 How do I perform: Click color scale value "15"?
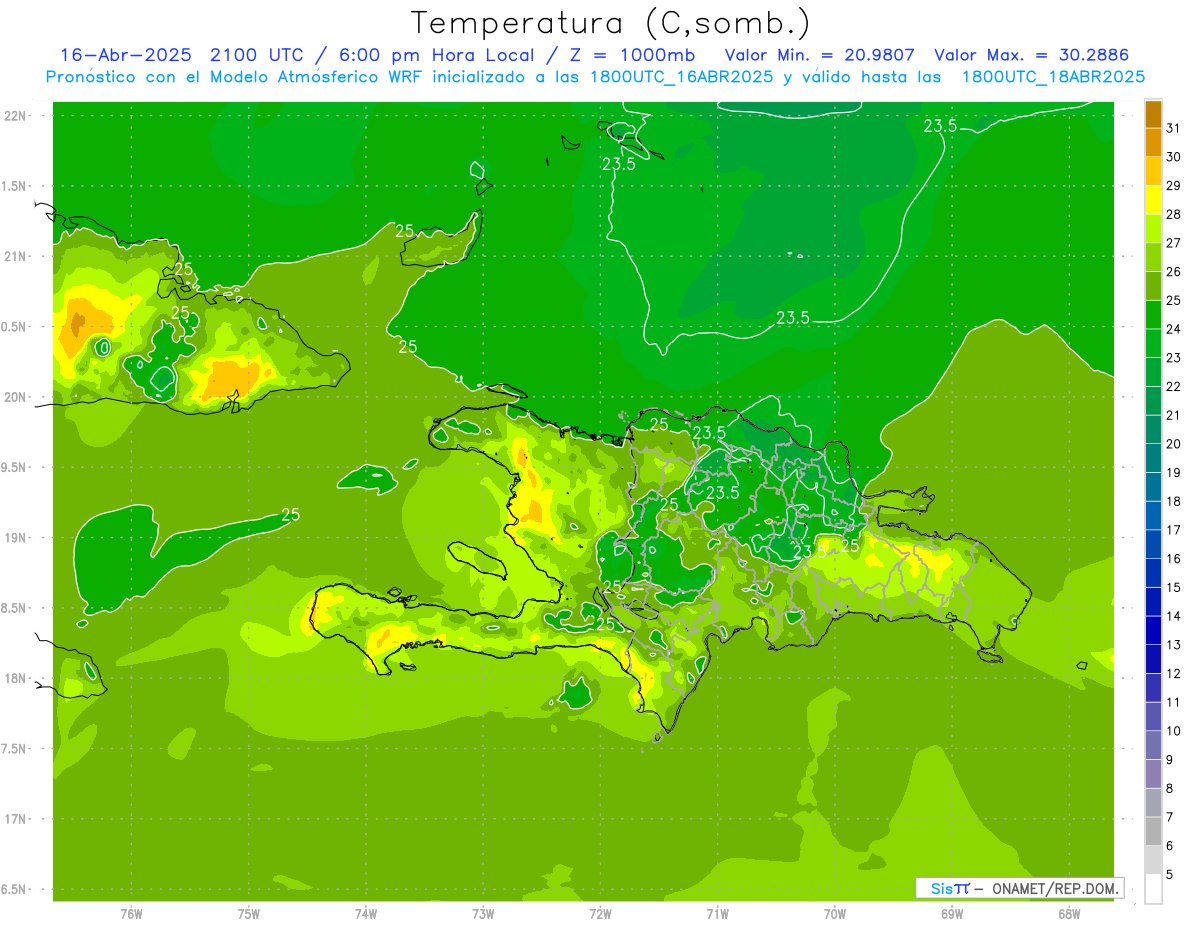[x=1175, y=587]
